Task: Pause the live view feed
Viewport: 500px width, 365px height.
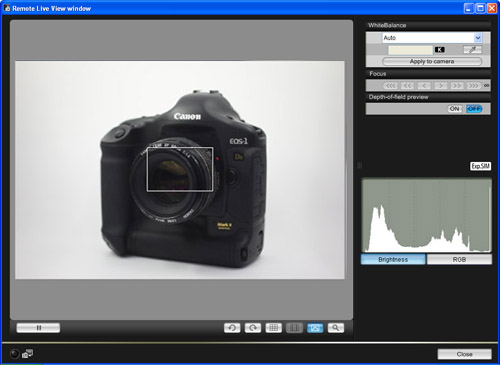Action: 38,328
